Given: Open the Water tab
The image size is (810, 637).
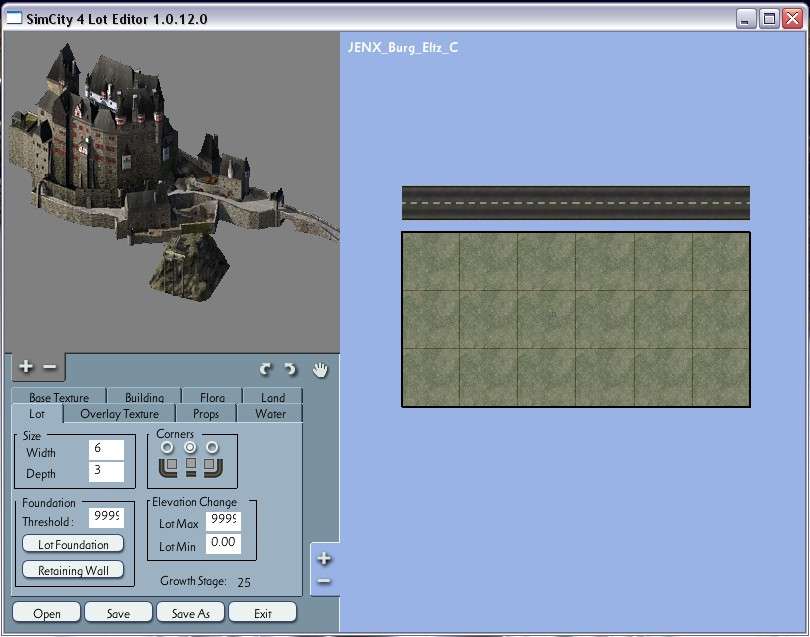Looking at the screenshot, I should 270,414.
